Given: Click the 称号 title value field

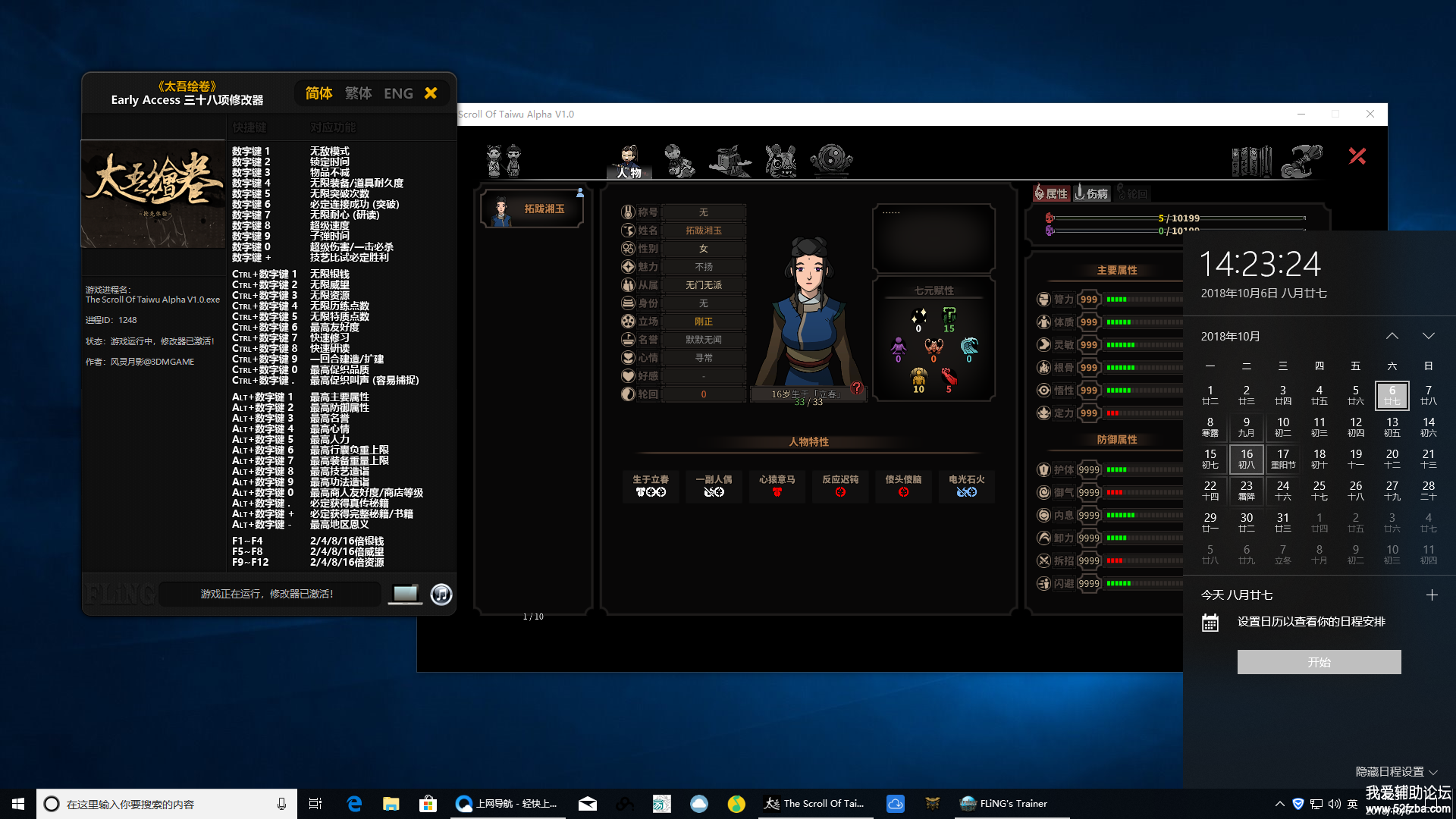Looking at the screenshot, I should click(x=703, y=212).
